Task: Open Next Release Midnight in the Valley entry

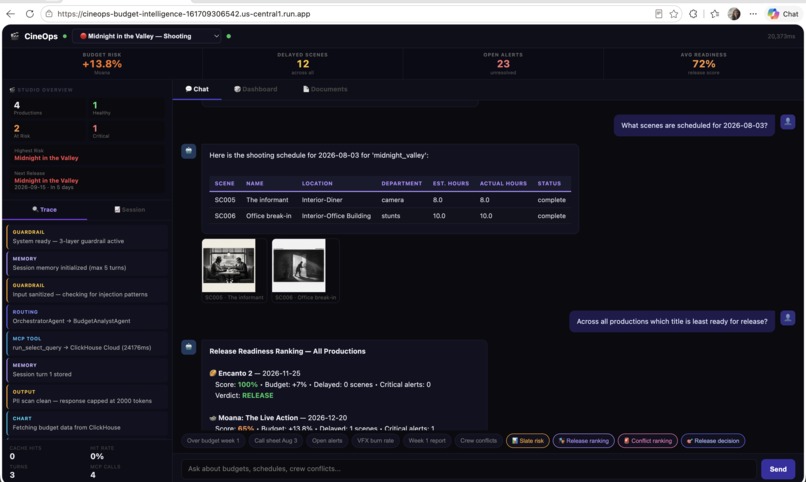Action: point(88,180)
